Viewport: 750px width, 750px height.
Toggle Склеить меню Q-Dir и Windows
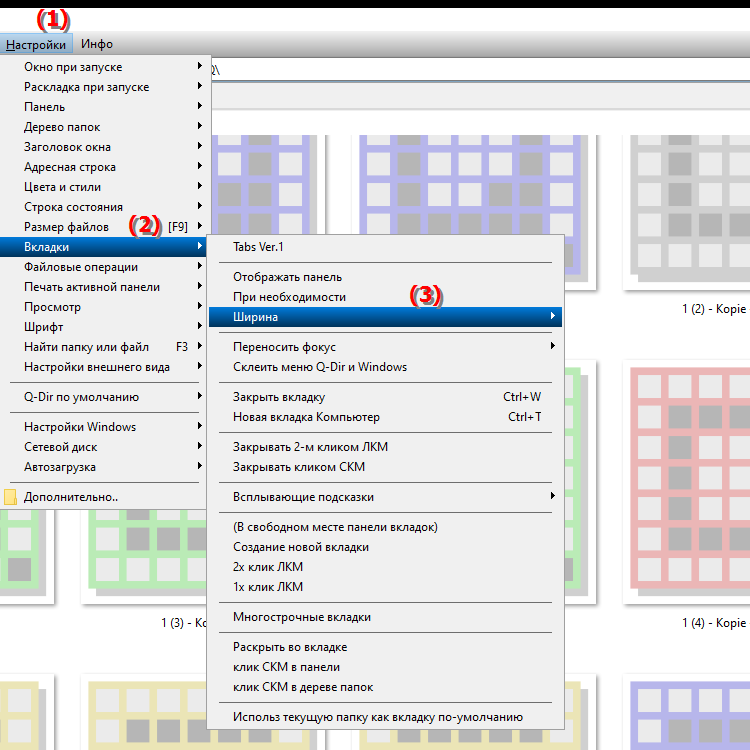click(x=386, y=367)
